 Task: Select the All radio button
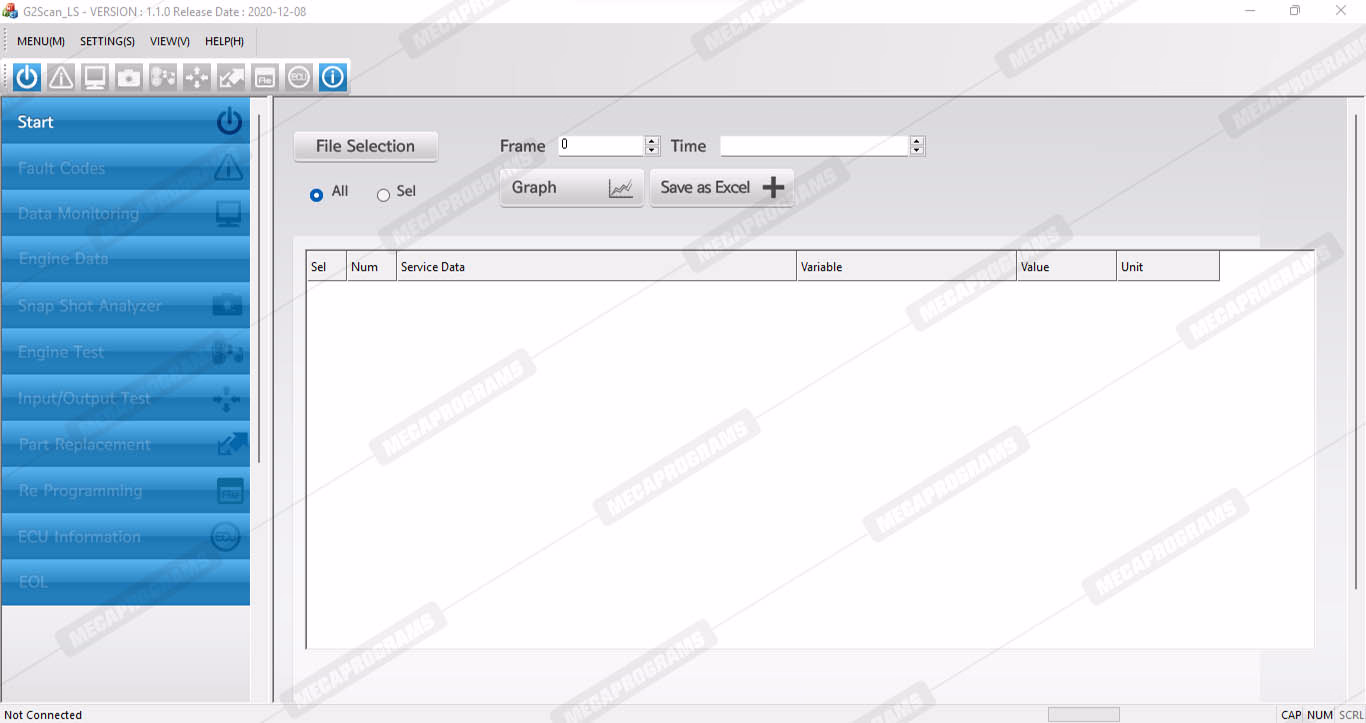317,195
